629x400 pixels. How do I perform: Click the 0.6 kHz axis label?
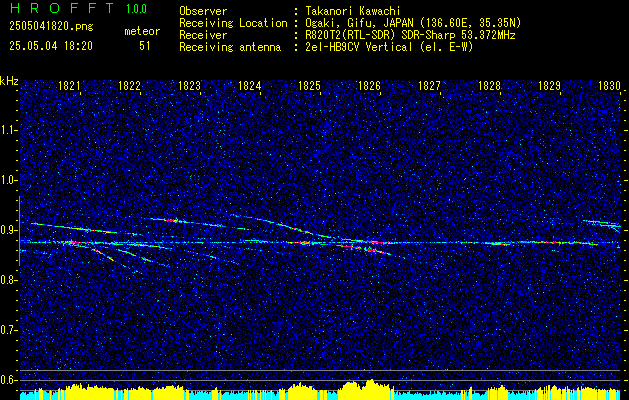[x=9, y=380]
